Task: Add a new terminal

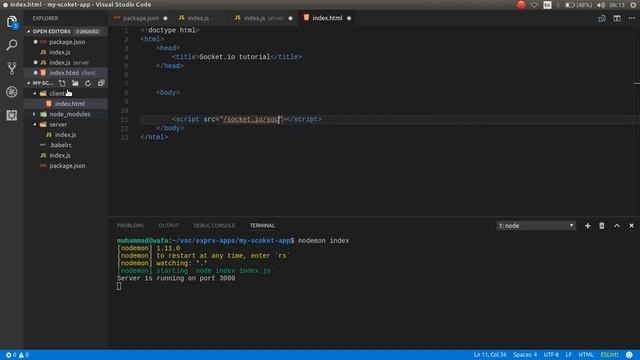Action: pyautogui.click(x=587, y=226)
